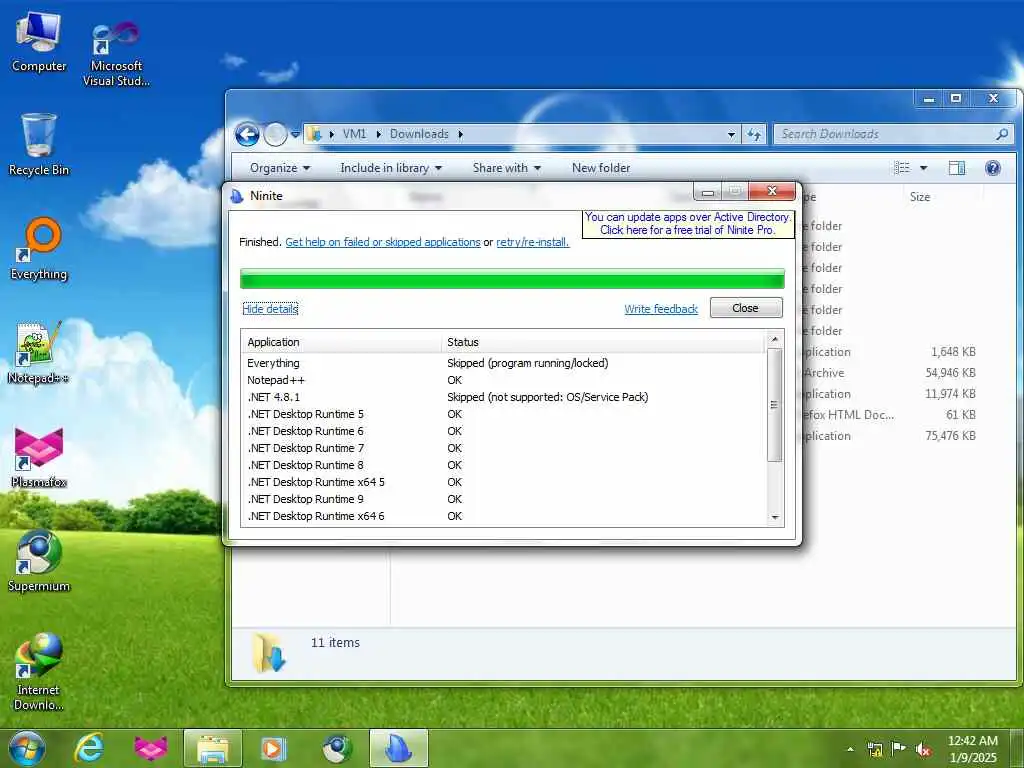This screenshot has height=768, width=1024.
Task: Open the Share with menu
Action: pyautogui.click(x=507, y=168)
